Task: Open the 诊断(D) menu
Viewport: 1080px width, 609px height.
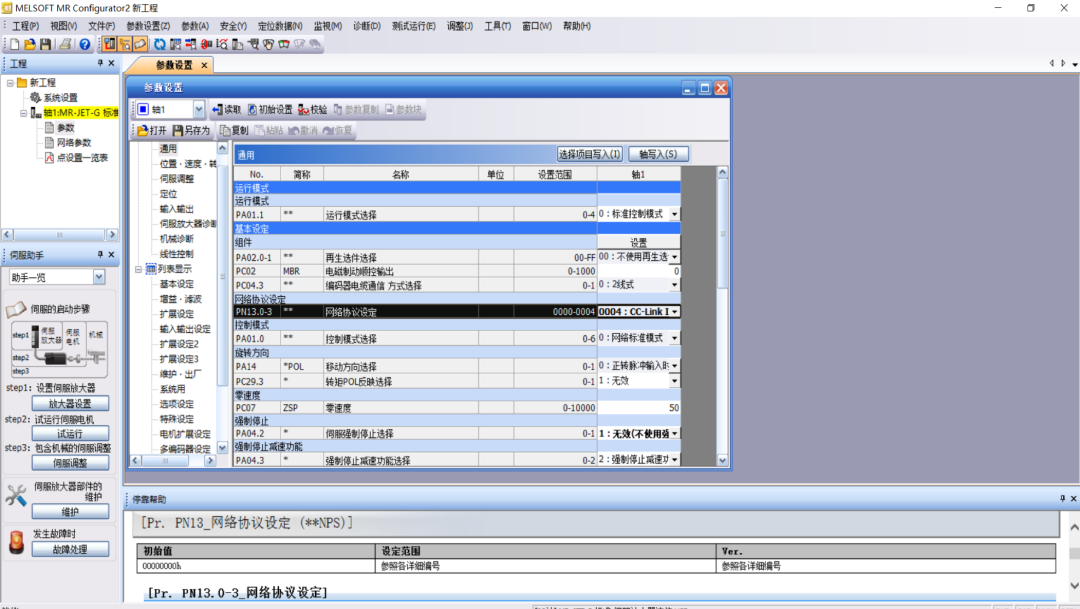Action: coord(366,26)
